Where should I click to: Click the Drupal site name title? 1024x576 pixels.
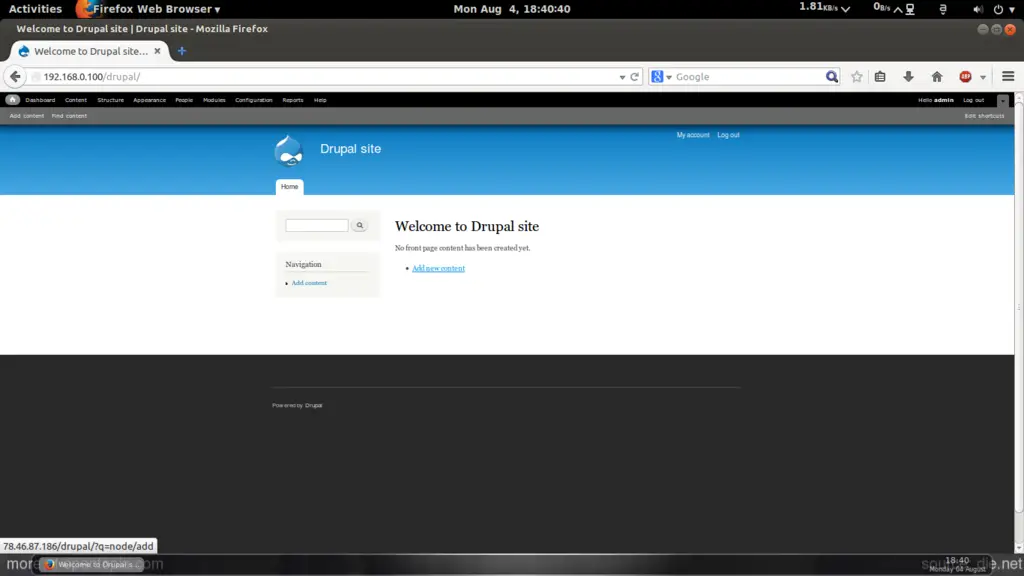[x=350, y=149]
